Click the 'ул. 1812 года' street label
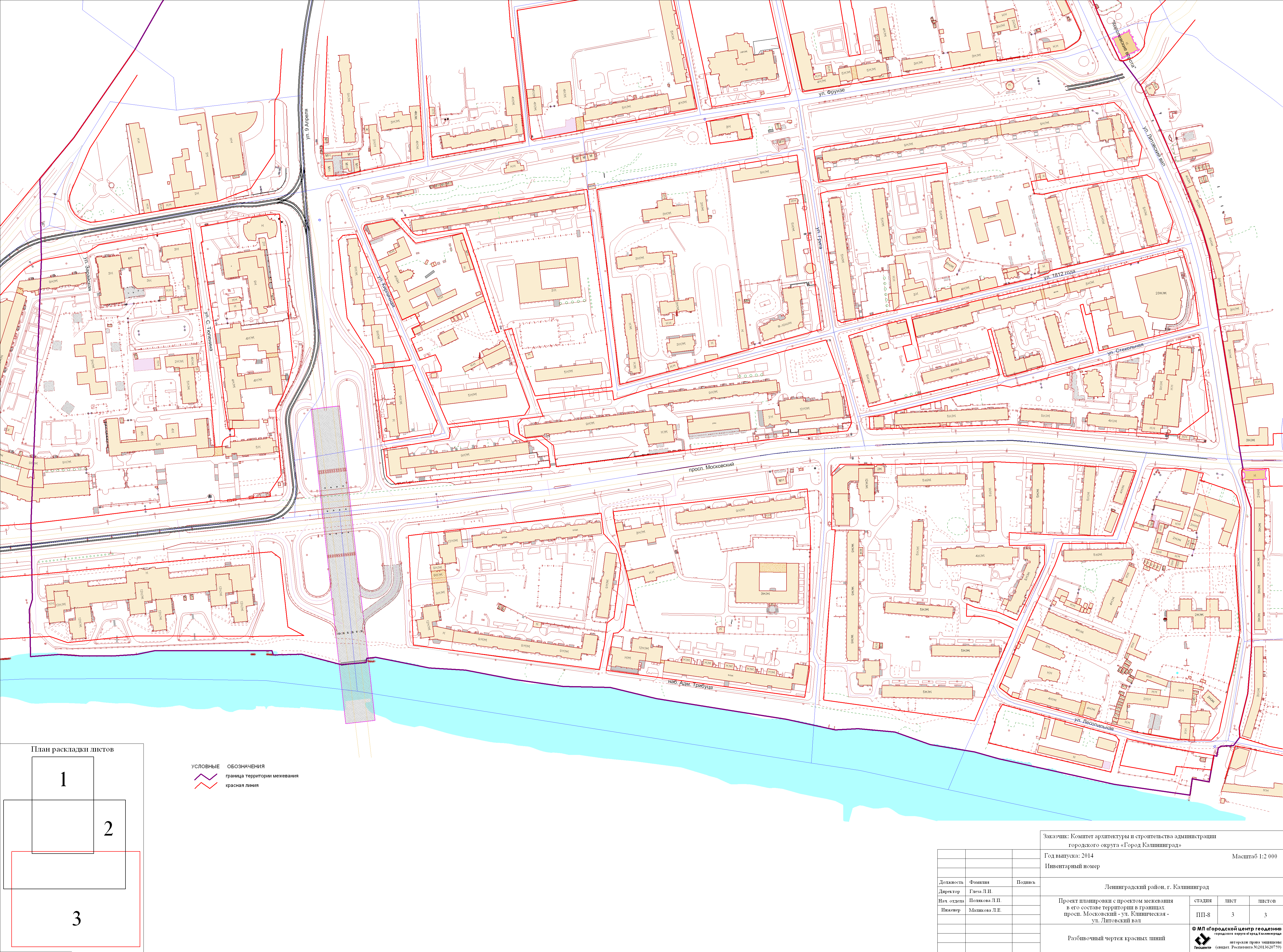Image resolution: width=1283 pixels, height=952 pixels. 1059,275
